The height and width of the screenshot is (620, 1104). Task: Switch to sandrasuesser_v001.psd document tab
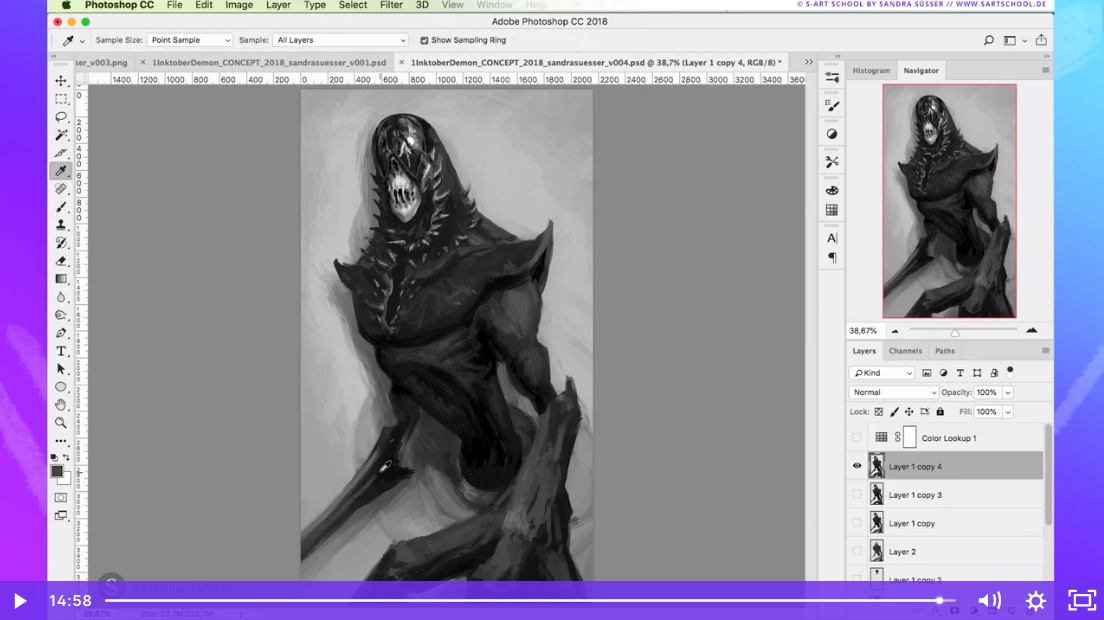(269, 63)
